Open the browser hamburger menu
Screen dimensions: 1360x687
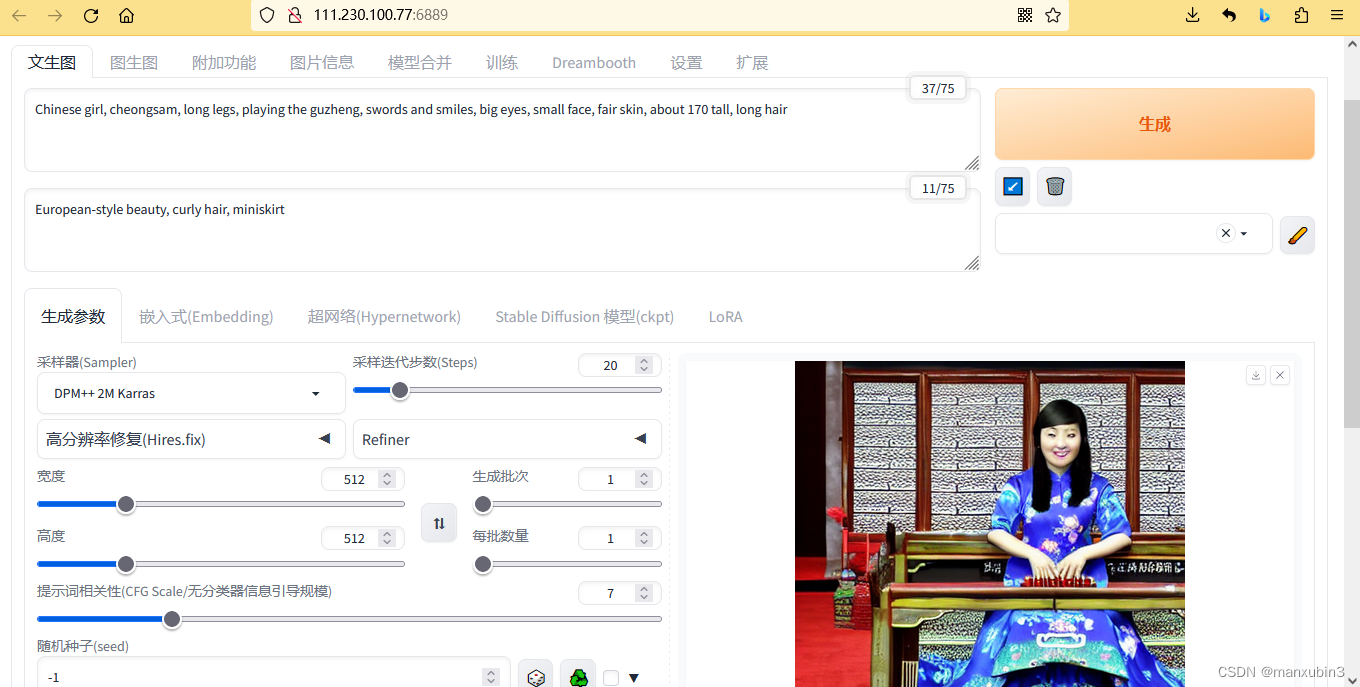point(1337,15)
